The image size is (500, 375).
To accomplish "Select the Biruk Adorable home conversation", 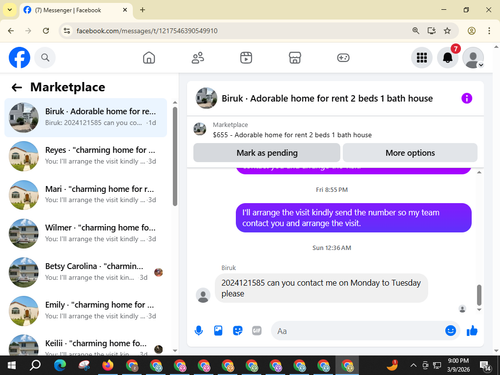I will click(86, 118).
